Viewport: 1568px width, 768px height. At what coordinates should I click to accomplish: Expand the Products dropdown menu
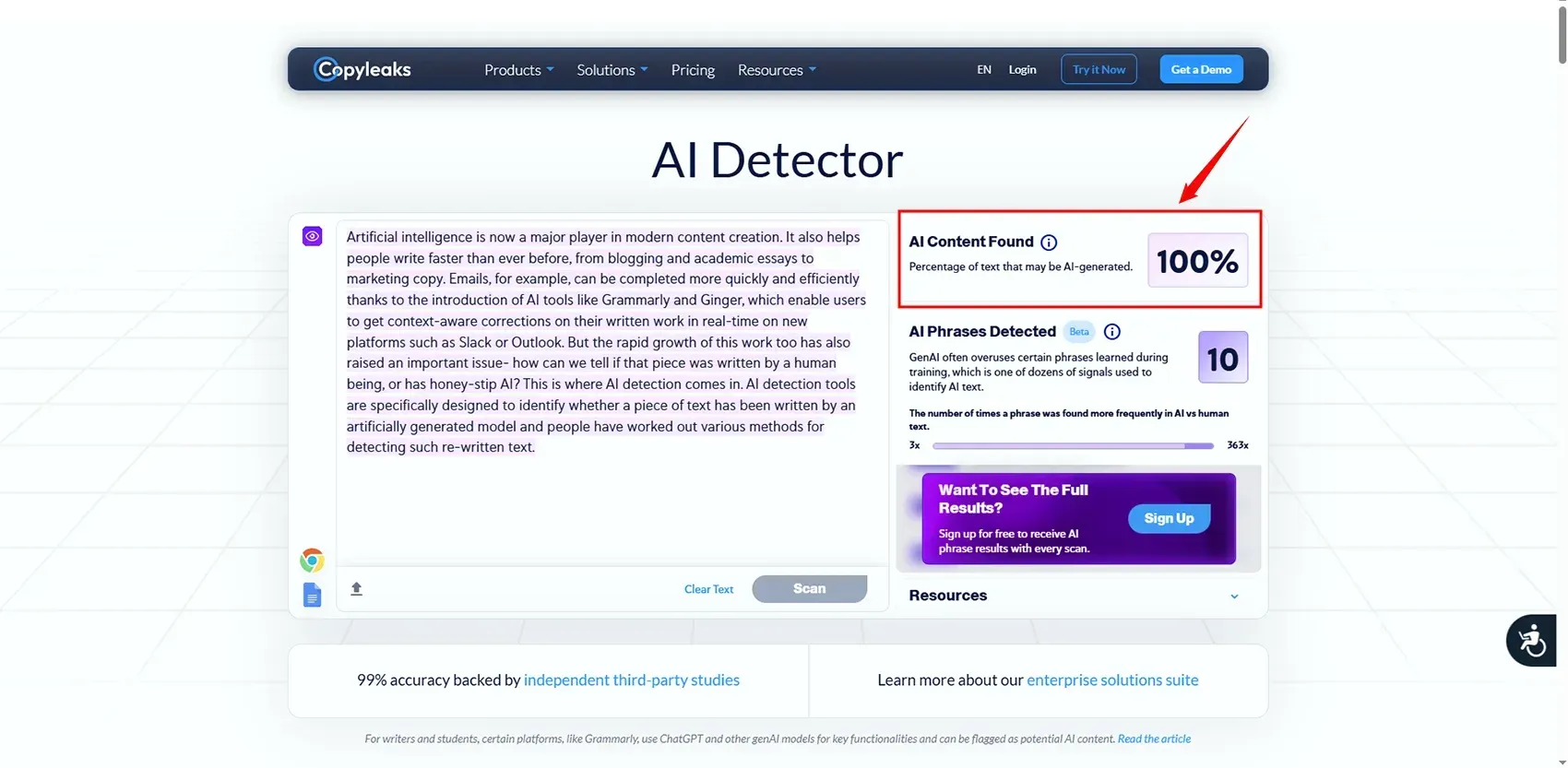518,70
